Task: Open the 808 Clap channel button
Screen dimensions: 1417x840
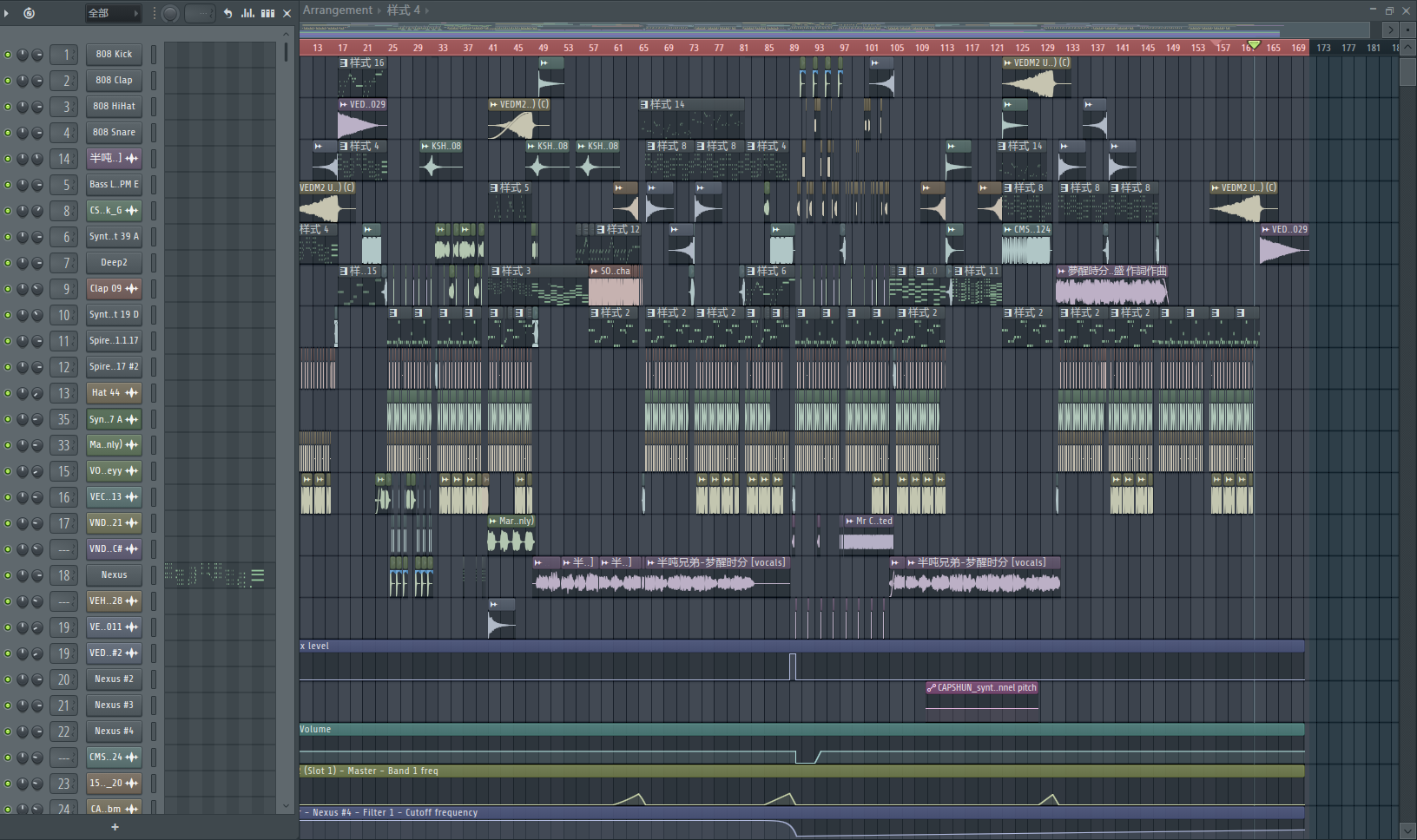Action: pyautogui.click(x=114, y=81)
